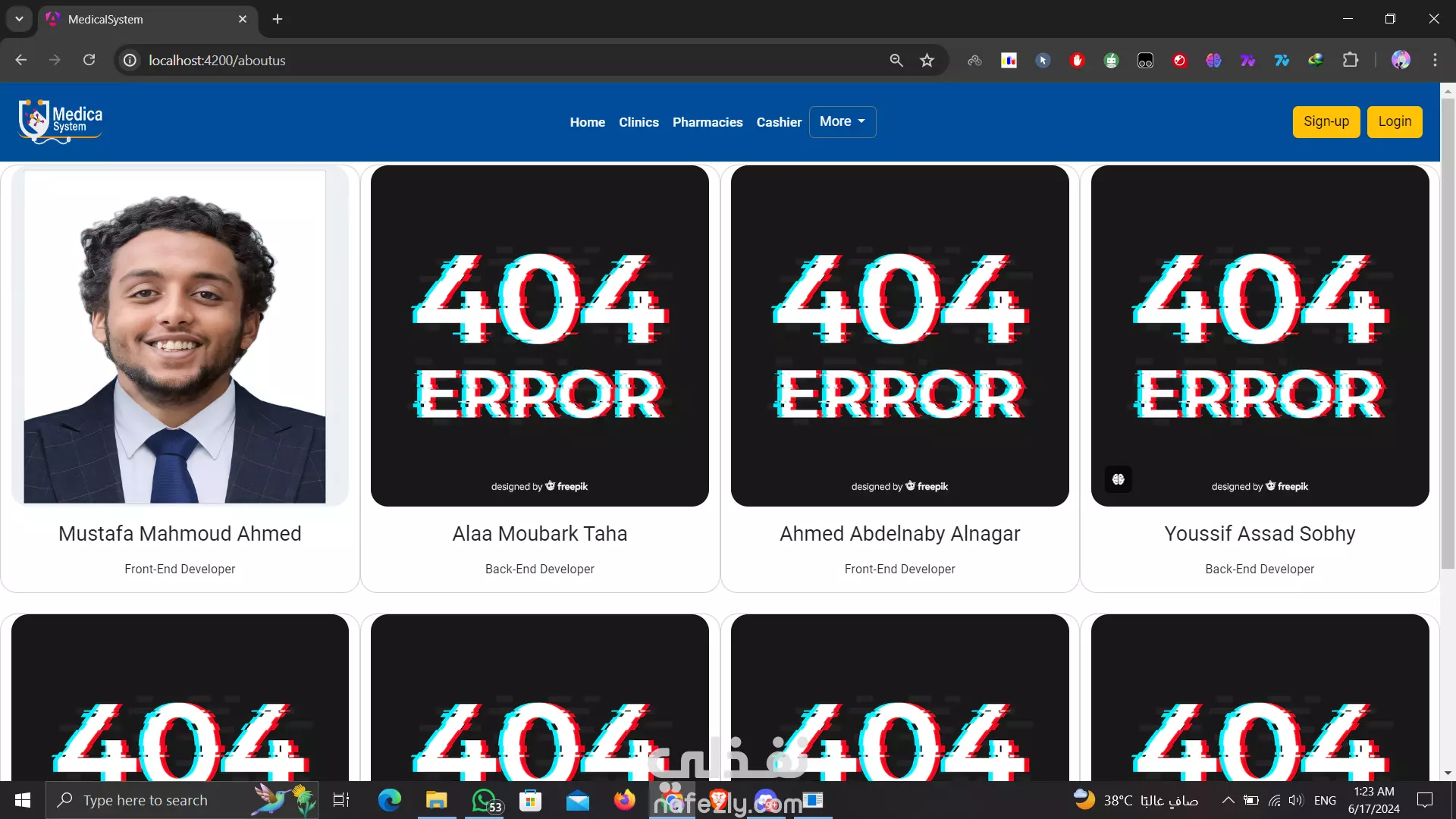Click Youssif Assad Sobhy's 404 image
This screenshot has height=819, width=1456.
tap(1260, 336)
